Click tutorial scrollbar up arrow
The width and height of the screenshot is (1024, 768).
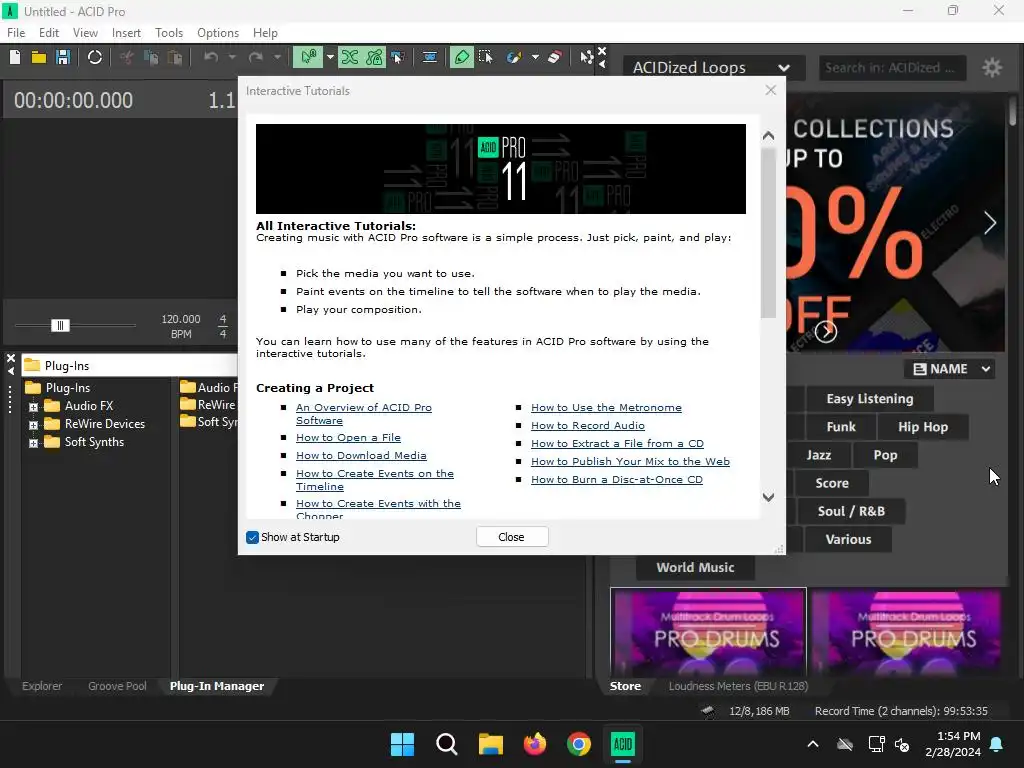(769, 136)
